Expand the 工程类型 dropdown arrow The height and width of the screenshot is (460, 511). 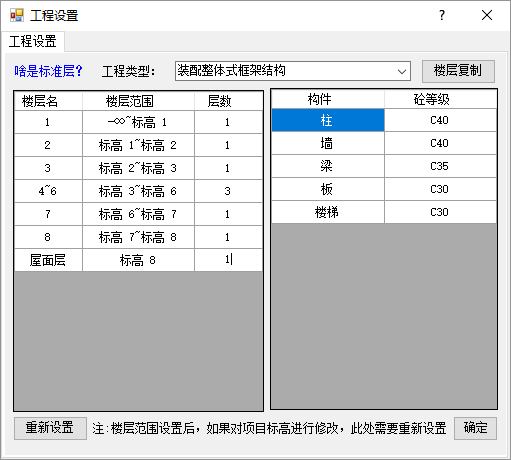pos(402,71)
